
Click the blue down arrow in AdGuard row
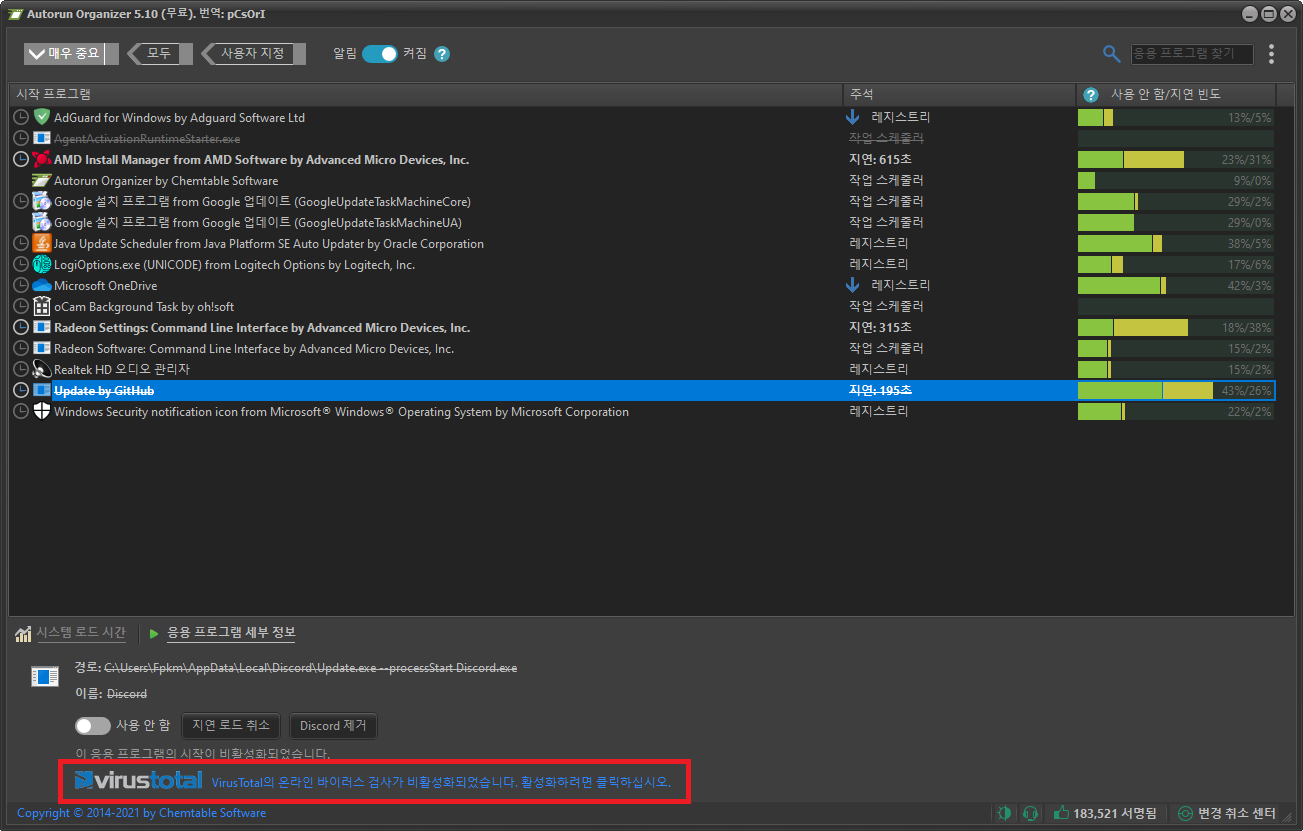click(853, 117)
